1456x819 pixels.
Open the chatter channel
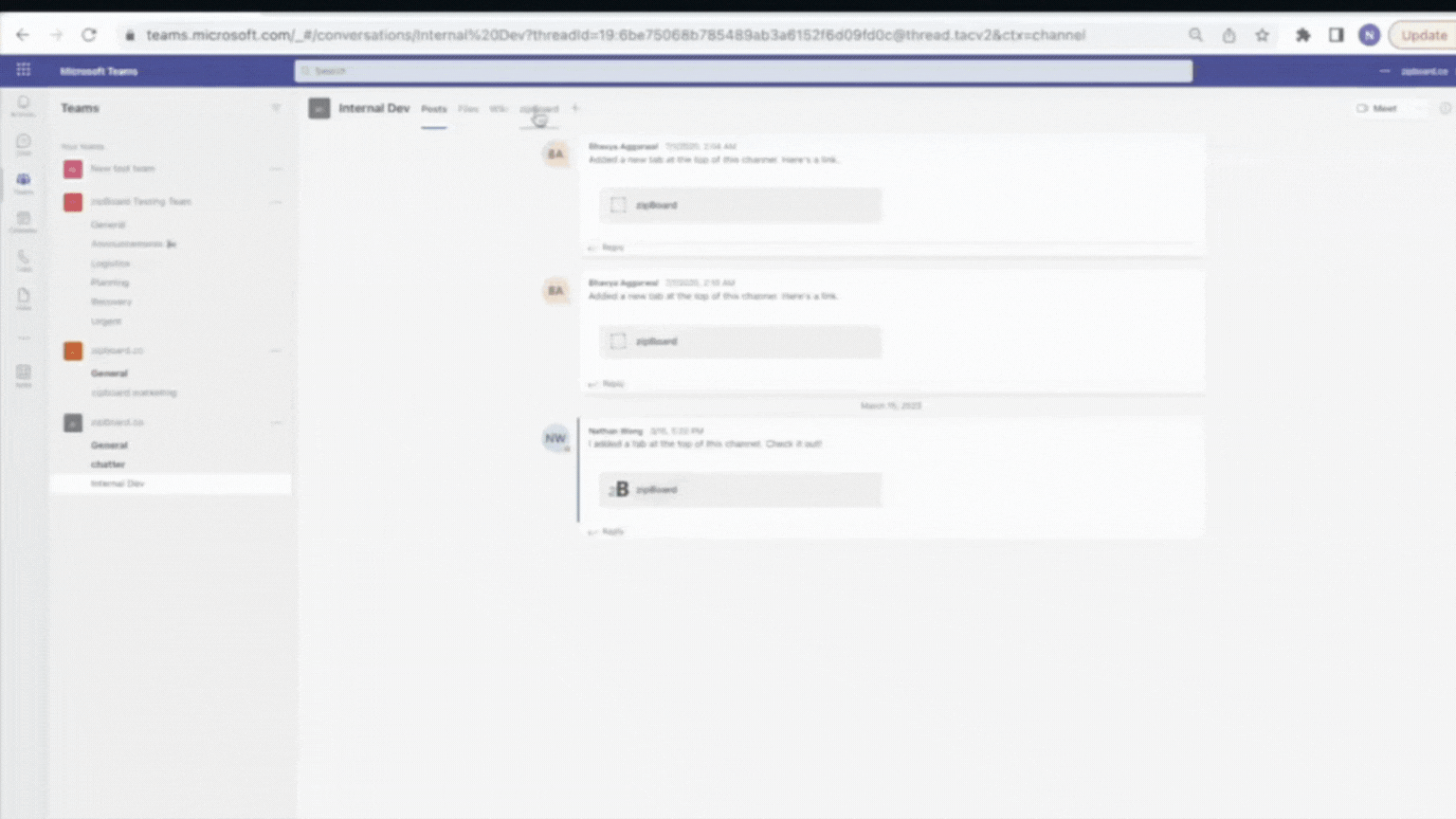coord(108,464)
